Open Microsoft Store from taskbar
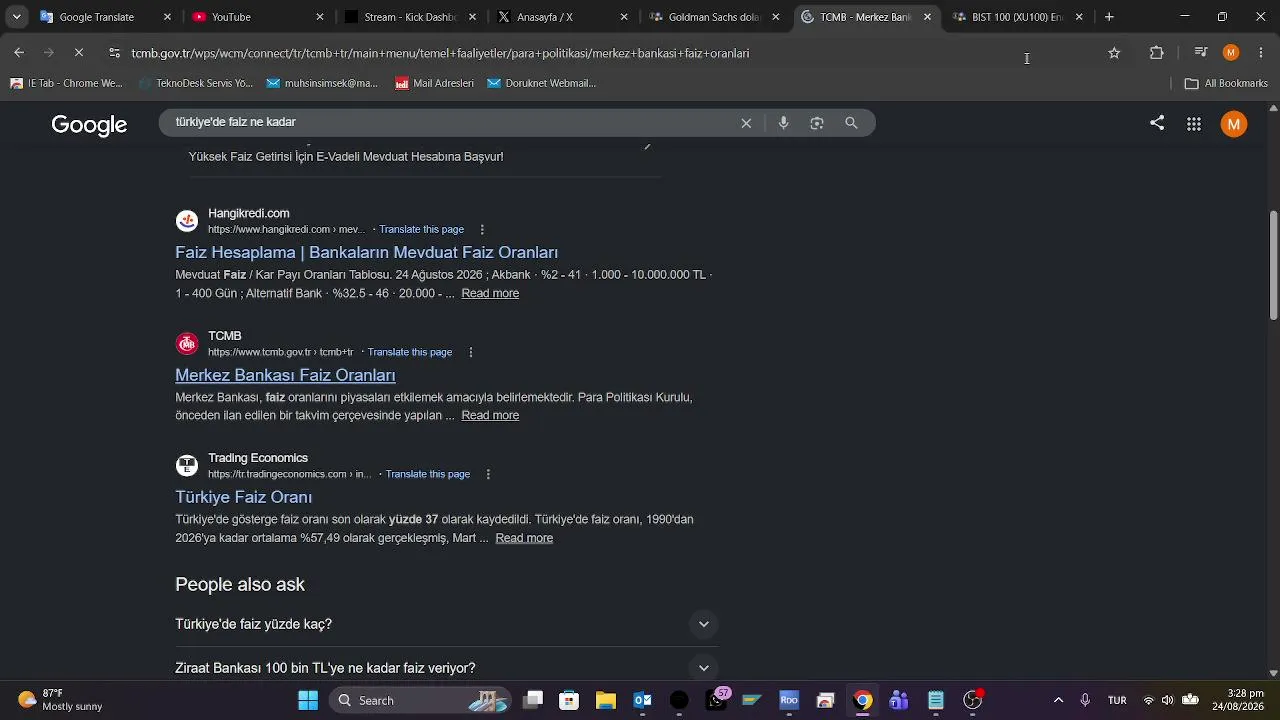Viewport: 1280px width, 720px height. pos(569,700)
